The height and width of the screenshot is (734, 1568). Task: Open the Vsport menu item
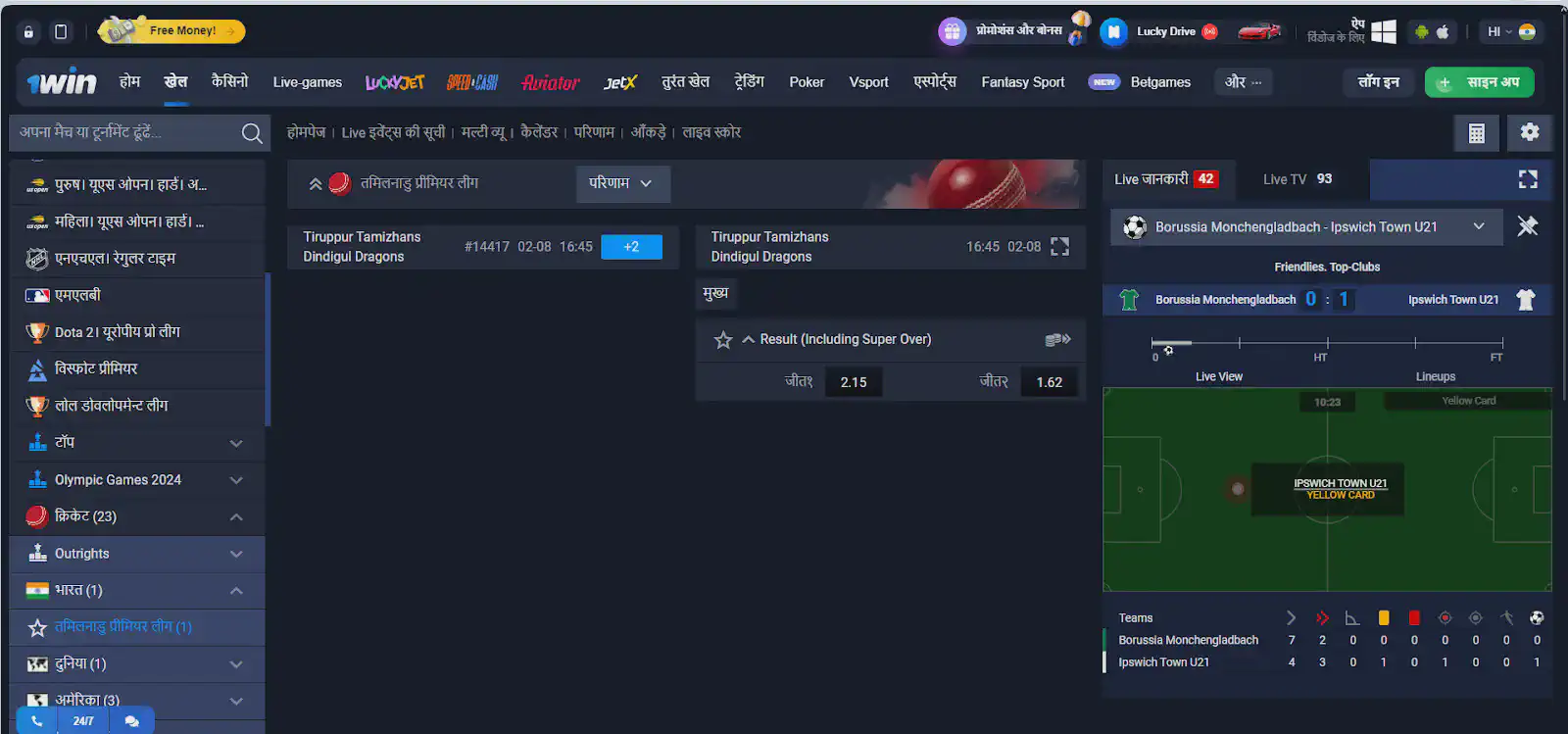(x=868, y=82)
